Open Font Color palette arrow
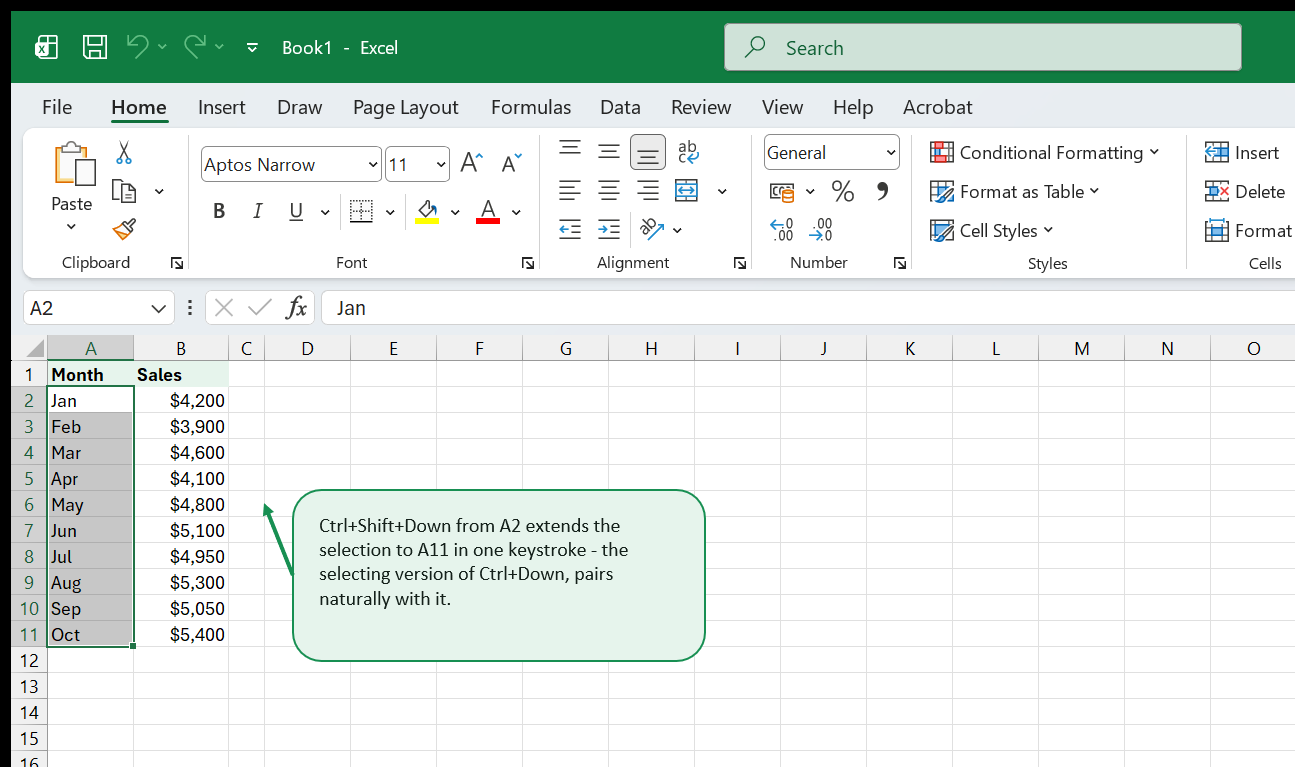This screenshot has width=1295, height=767. point(516,212)
